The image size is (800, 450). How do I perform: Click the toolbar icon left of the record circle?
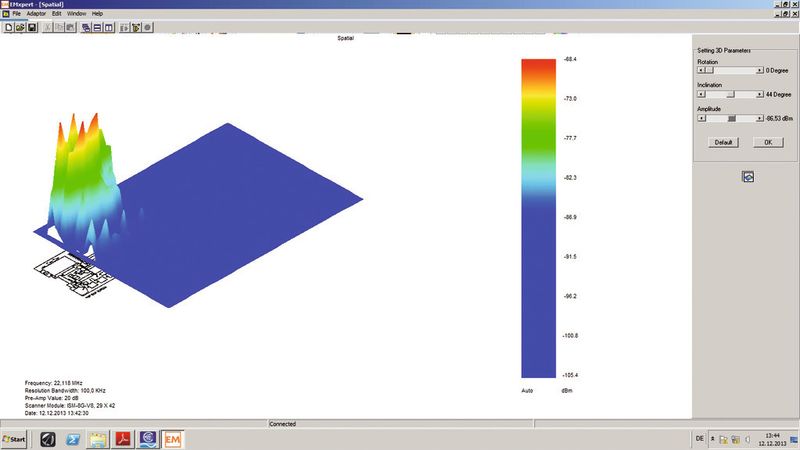coord(136,28)
